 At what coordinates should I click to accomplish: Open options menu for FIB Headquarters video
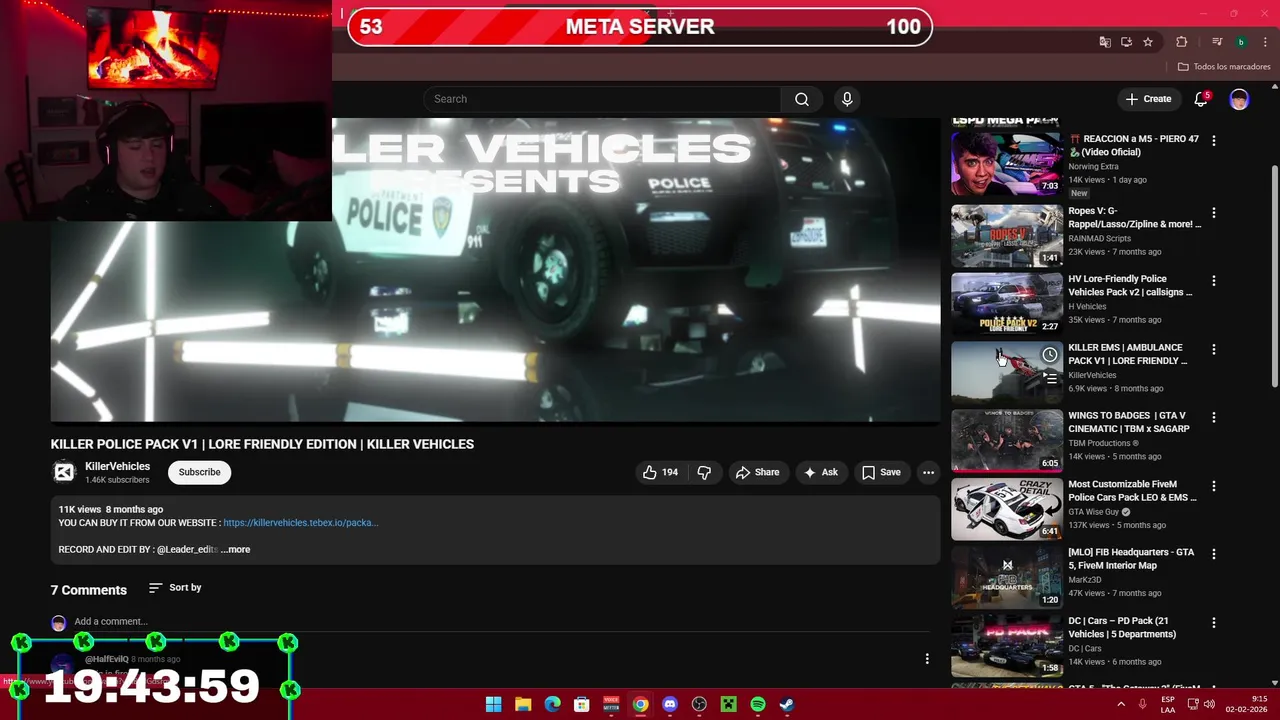(x=1214, y=554)
